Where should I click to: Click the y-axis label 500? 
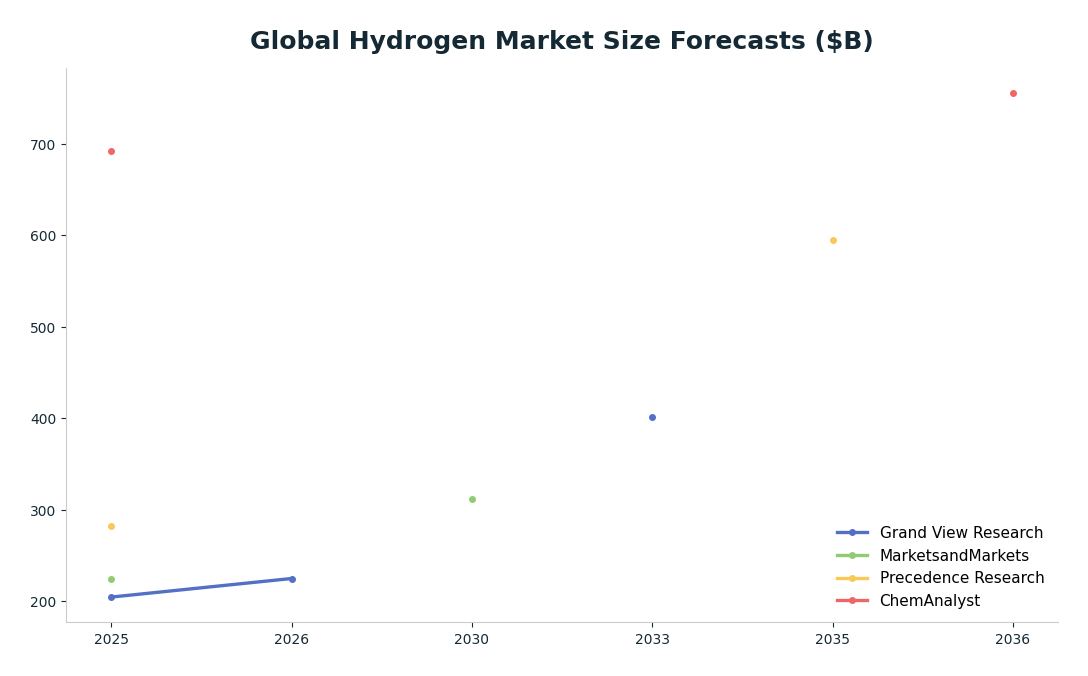tap(42, 328)
